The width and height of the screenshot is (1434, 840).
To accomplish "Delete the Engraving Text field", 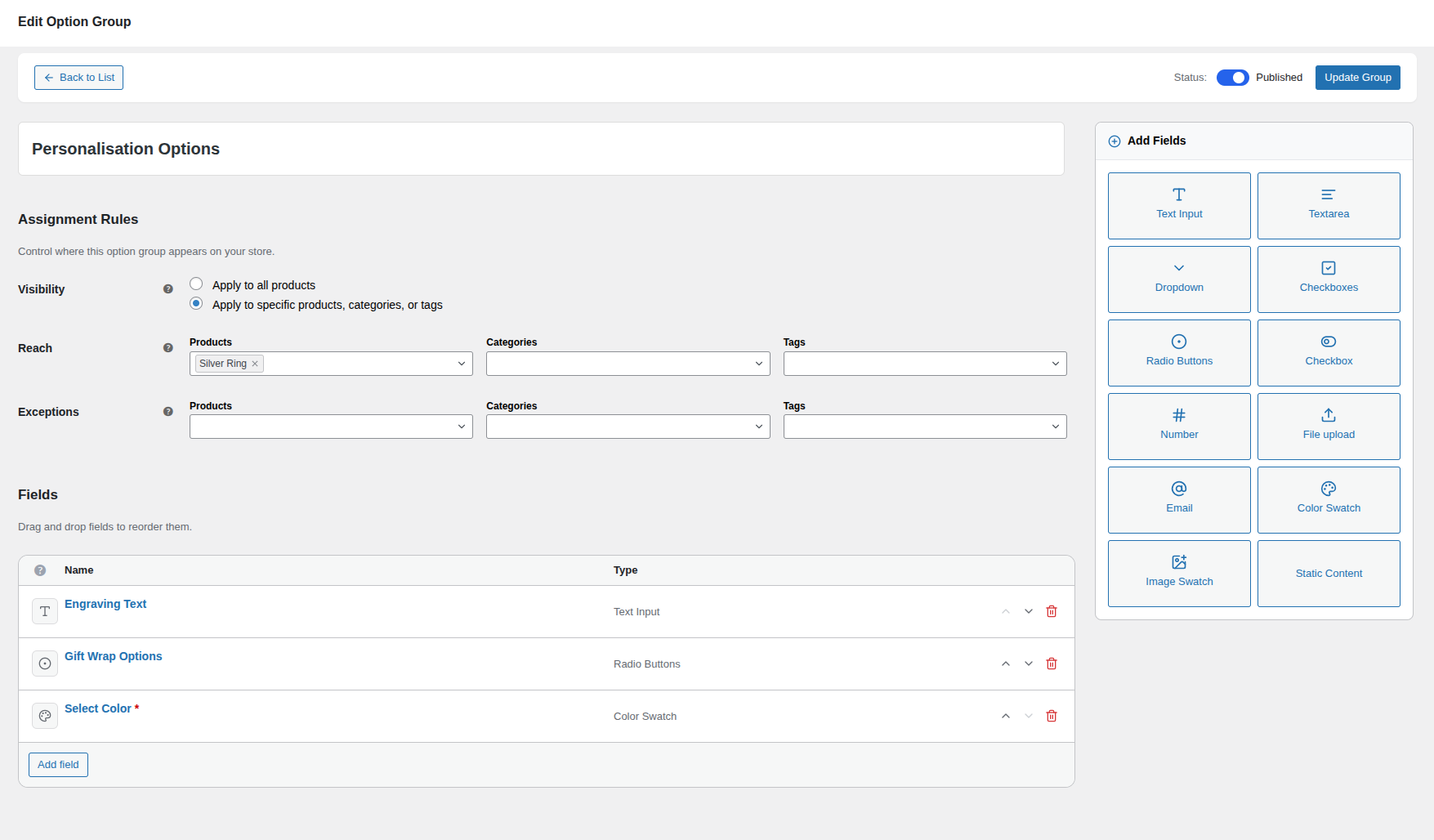I will [x=1052, y=611].
